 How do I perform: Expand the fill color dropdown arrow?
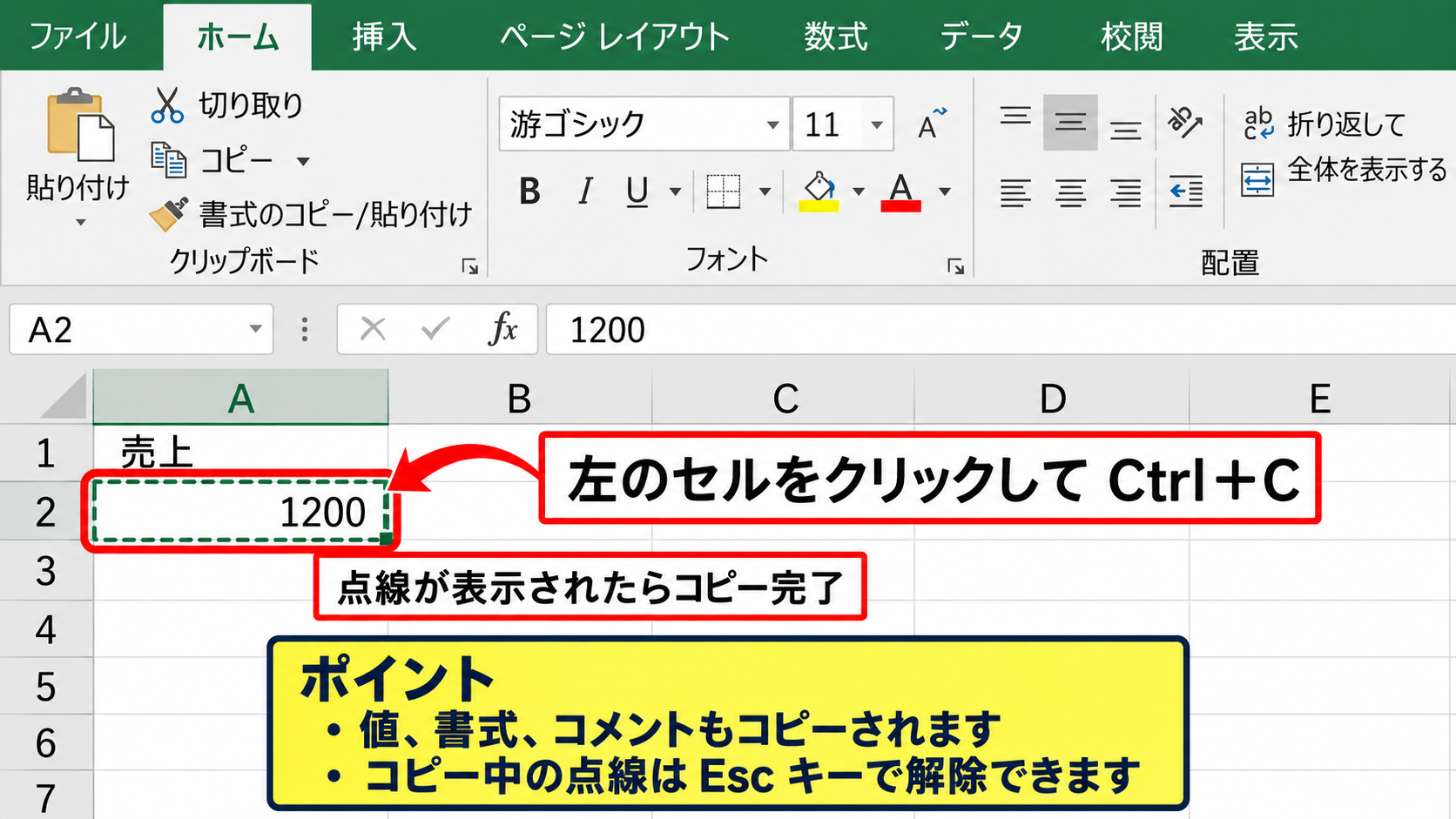pyautogui.click(x=859, y=191)
